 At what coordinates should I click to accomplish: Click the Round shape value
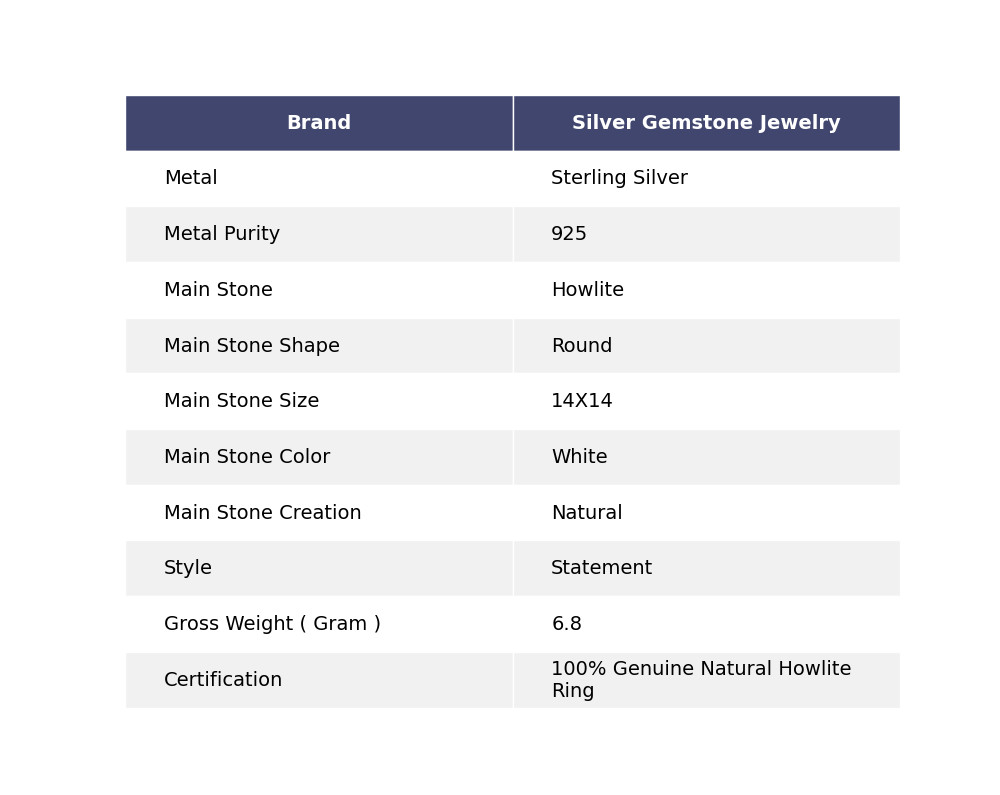pyautogui.click(x=581, y=346)
